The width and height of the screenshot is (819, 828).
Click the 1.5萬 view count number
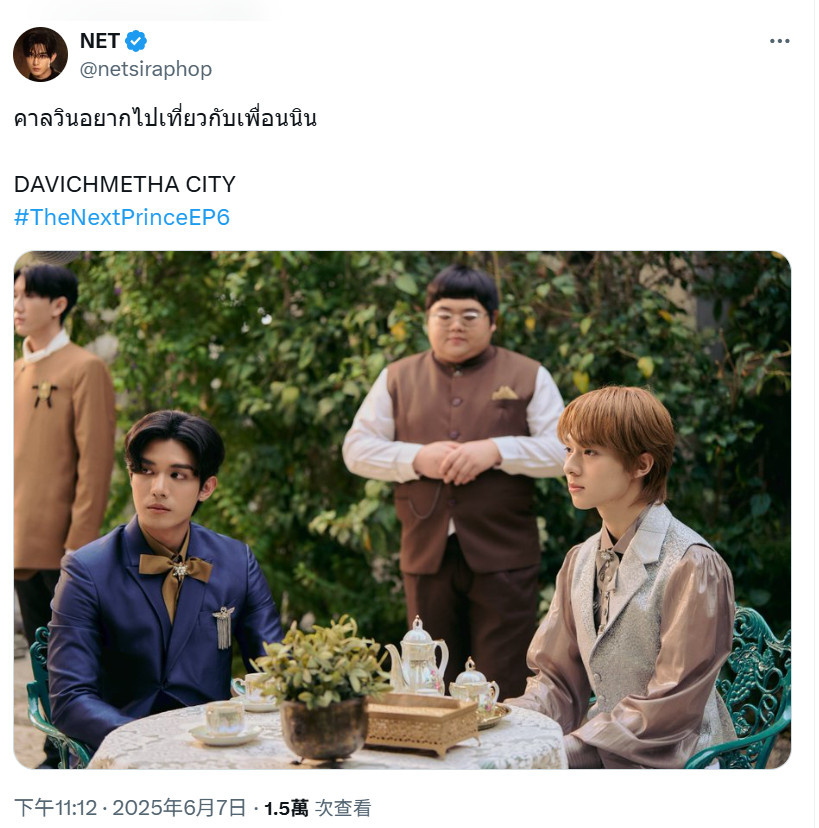point(286,808)
